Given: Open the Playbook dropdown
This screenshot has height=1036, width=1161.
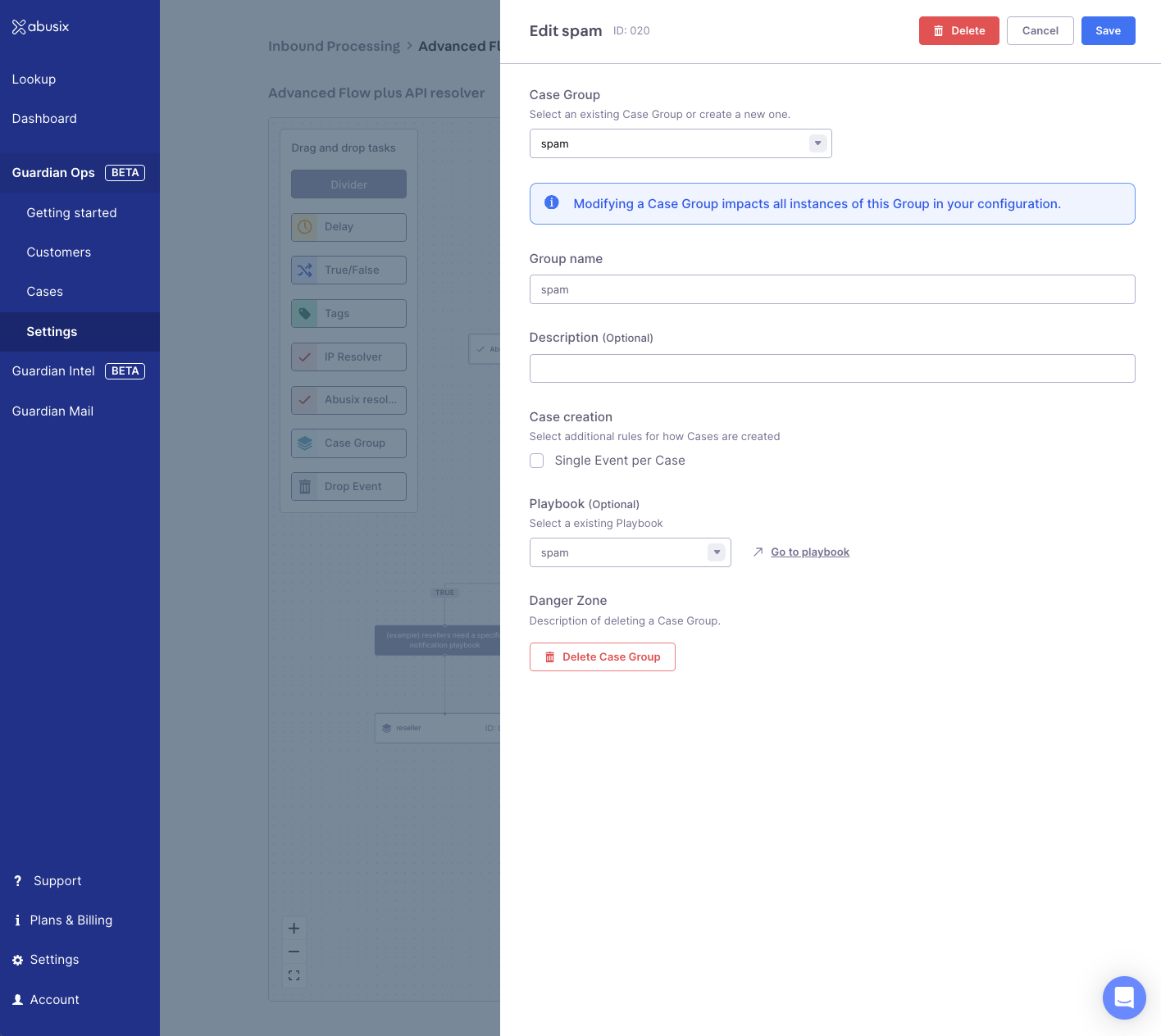Looking at the screenshot, I should pyautogui.click(x=631, y=552).
